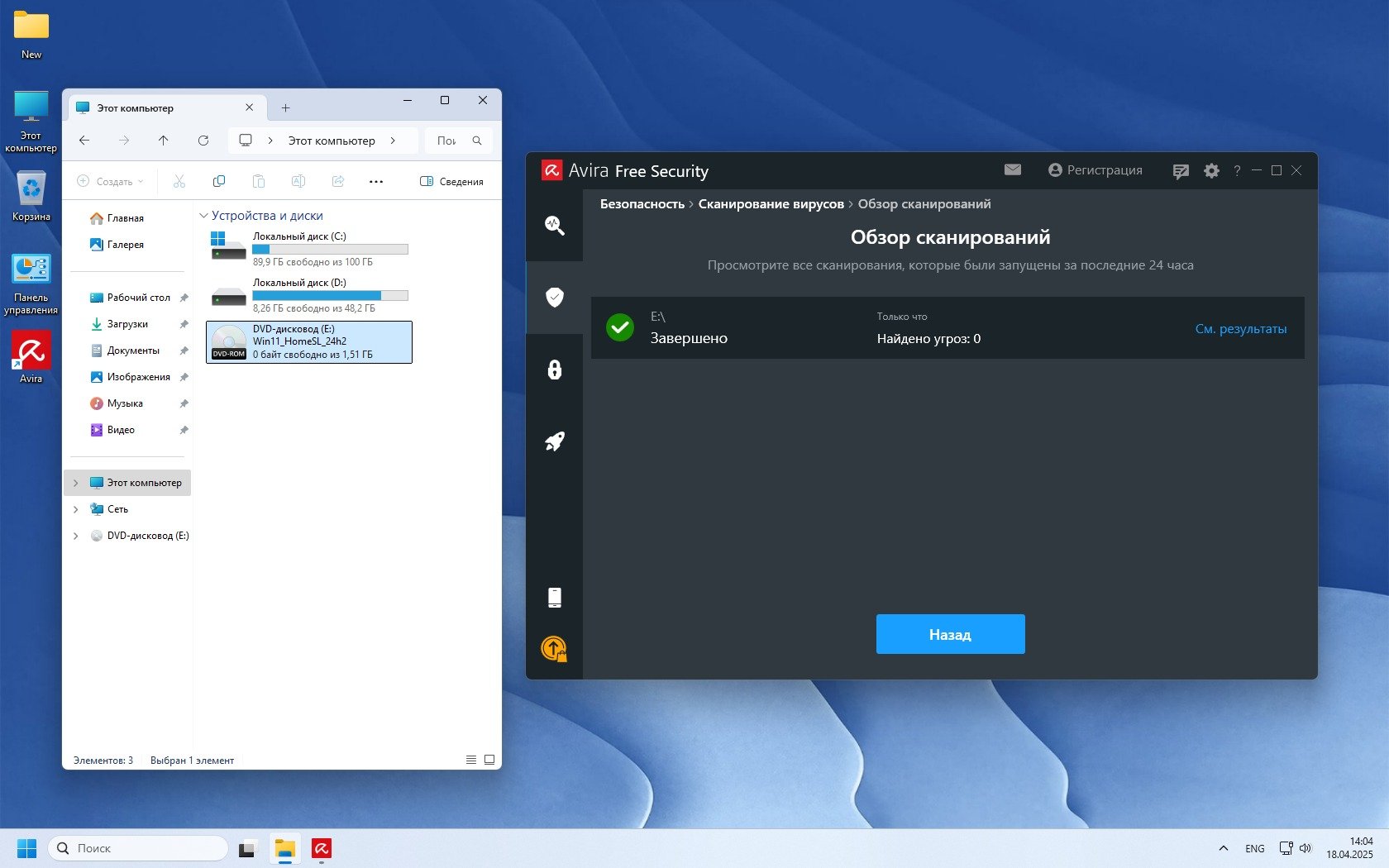Click the Безопасность breadcrumb item
This screenshot has height=868, width=1389.
[x=642, y=204]
